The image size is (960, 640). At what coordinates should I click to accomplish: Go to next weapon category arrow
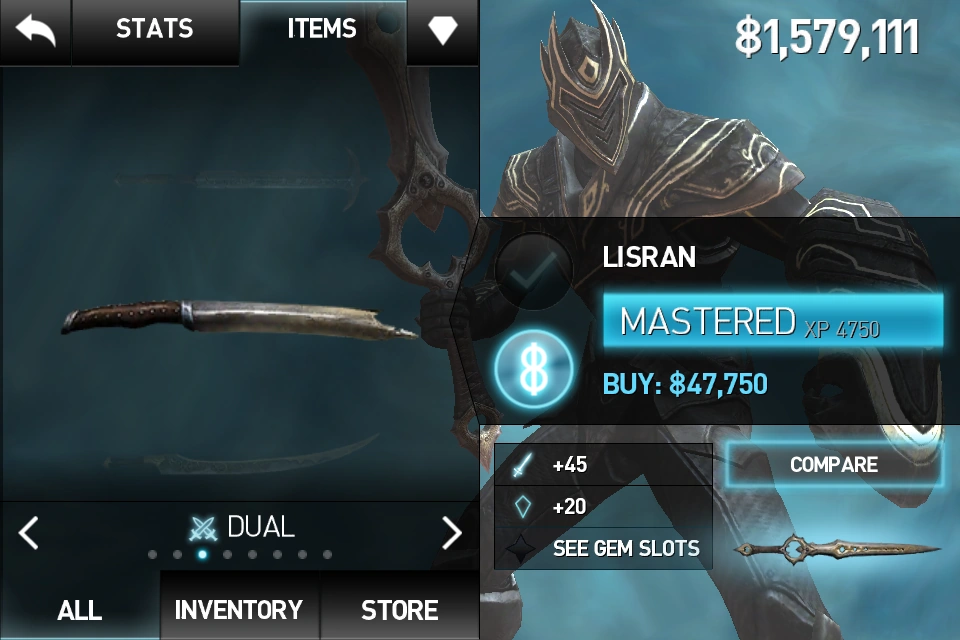coord(452,532)
